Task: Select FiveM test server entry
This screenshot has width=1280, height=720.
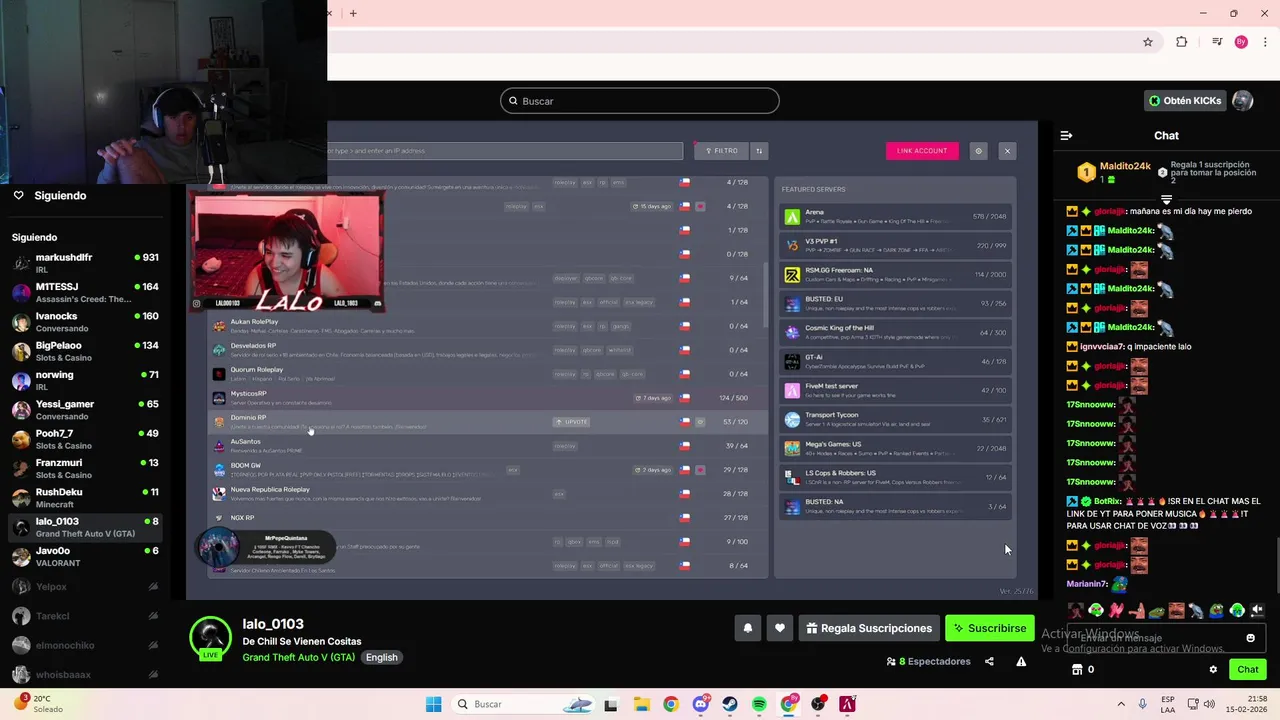Action: [x=895, y=390]
